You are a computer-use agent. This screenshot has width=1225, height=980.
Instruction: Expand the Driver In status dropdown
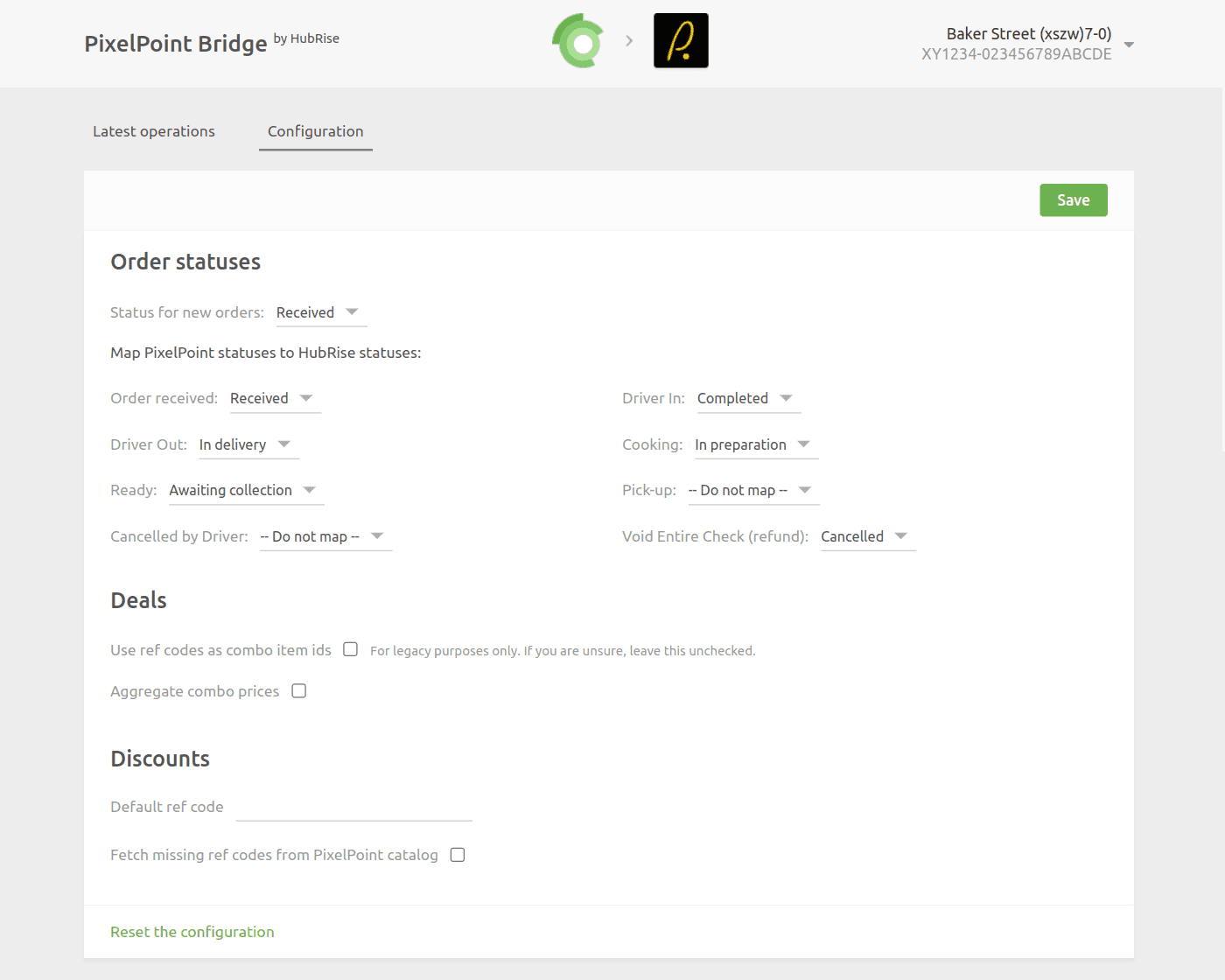[x=749, y=398]
